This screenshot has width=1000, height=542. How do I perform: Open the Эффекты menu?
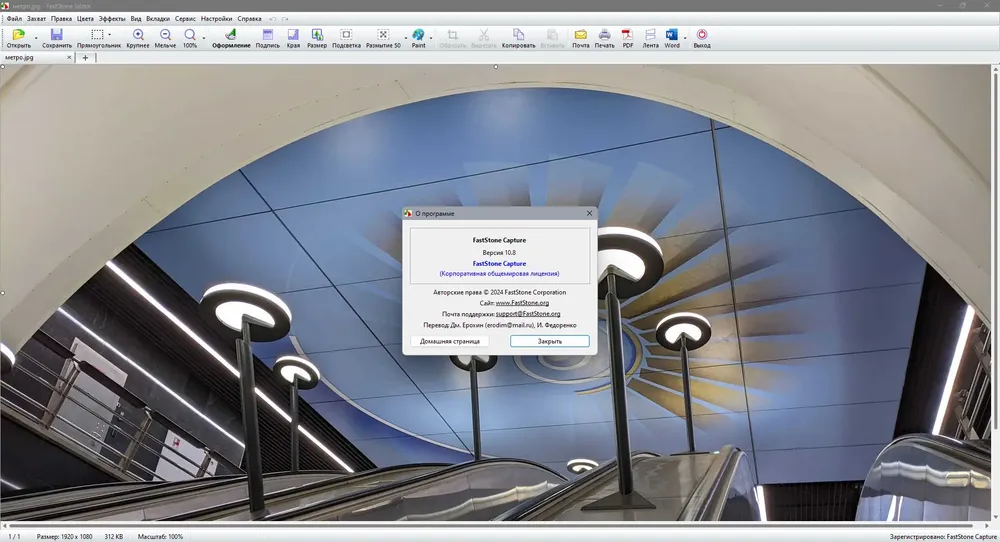(112, 19)
